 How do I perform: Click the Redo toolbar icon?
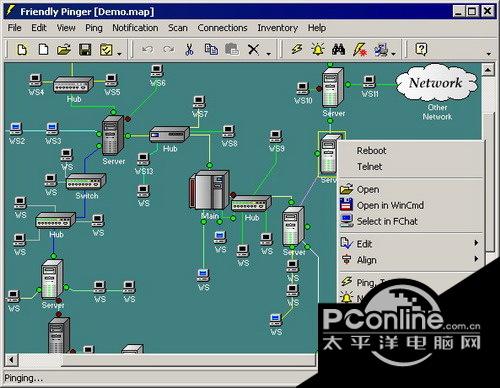pyautogui.click(x=168, y=50)
